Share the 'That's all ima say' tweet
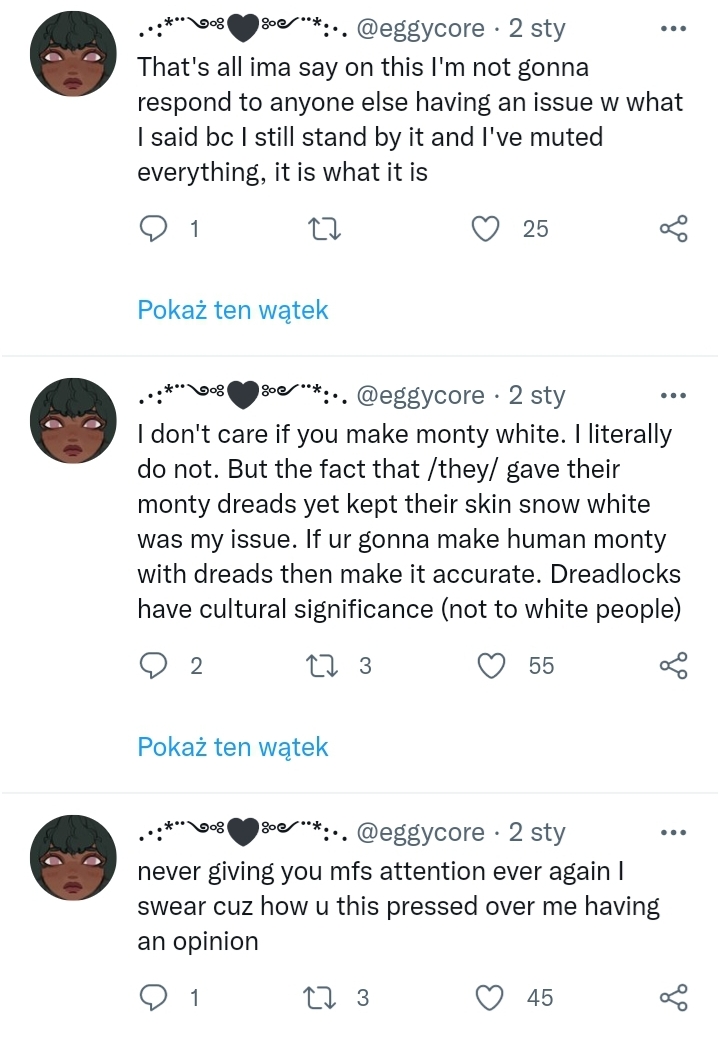The width and height of the screenshot is (719, 1046). click(x=674, y=229)
